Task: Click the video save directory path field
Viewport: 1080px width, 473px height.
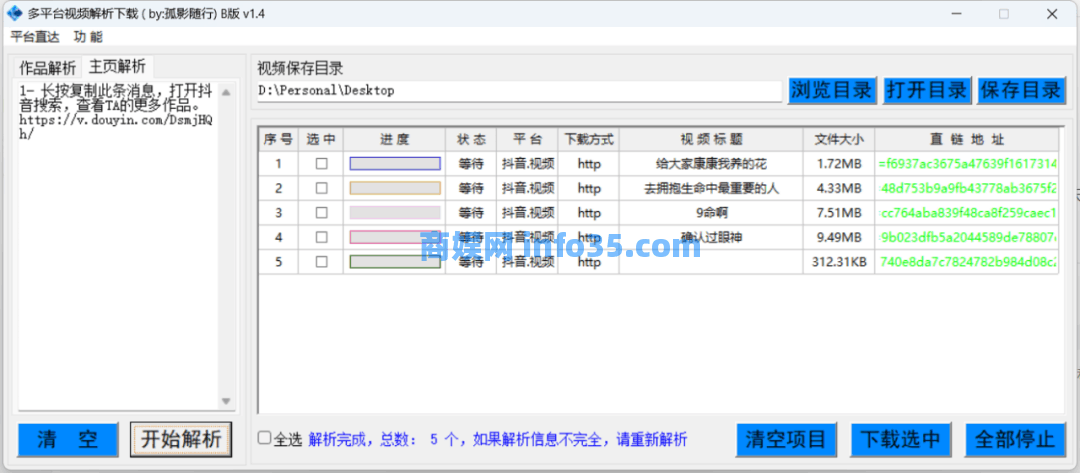Action: click(x=518, y=91)
